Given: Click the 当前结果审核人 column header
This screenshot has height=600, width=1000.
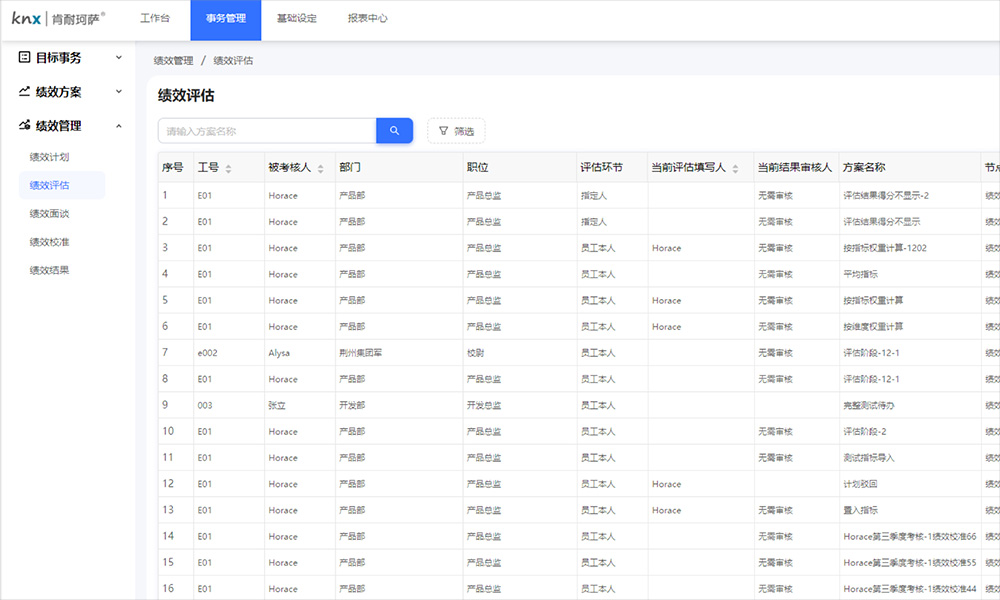Looking at the screenshot, I should click(795, 167).
